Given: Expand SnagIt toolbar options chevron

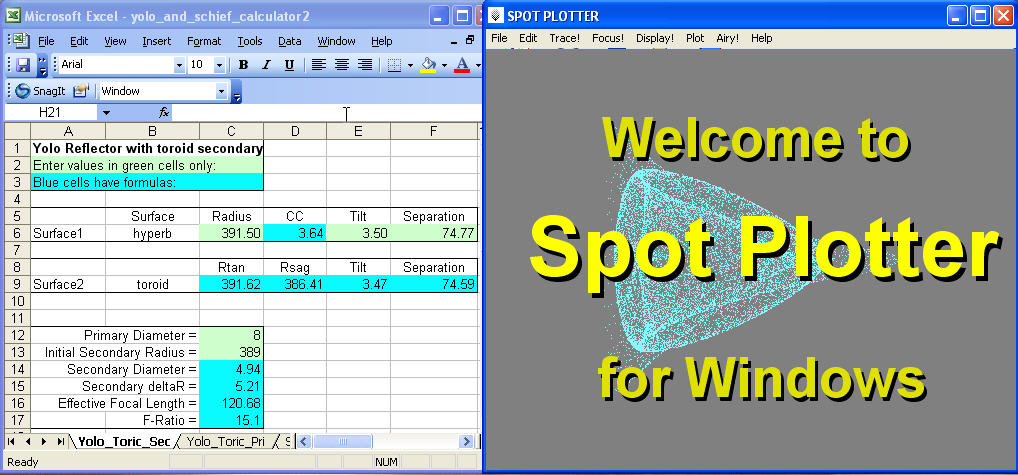Looking at the screenshot, I should point(236,91).
